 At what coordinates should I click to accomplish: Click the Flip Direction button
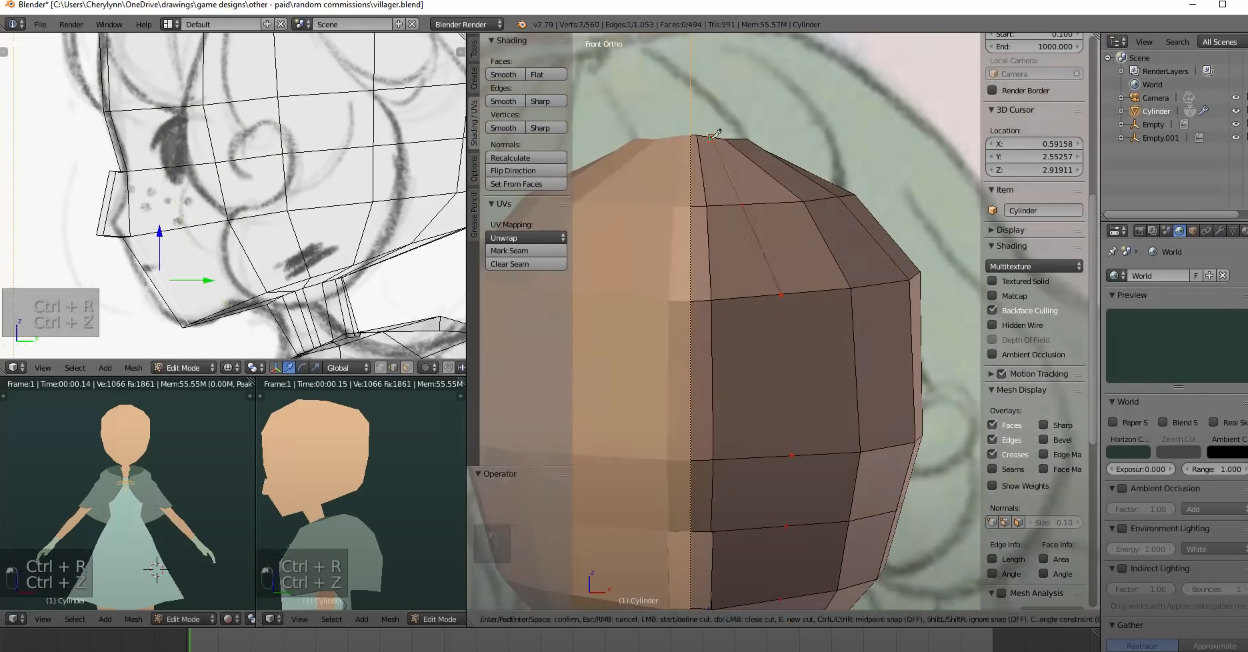pos(526,171)
